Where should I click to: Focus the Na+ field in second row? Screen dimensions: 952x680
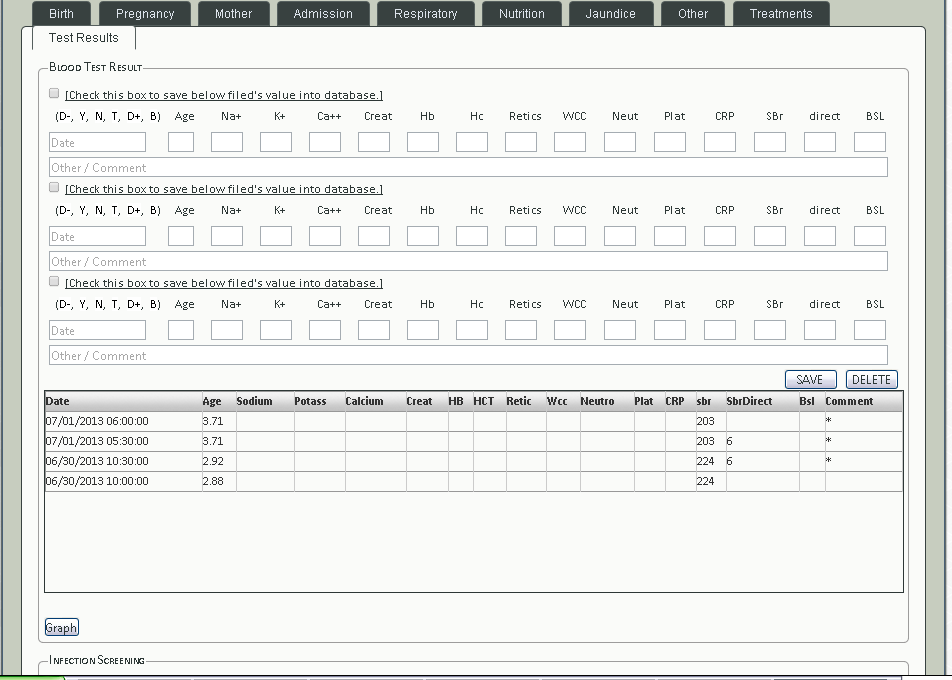click(227, 237)
